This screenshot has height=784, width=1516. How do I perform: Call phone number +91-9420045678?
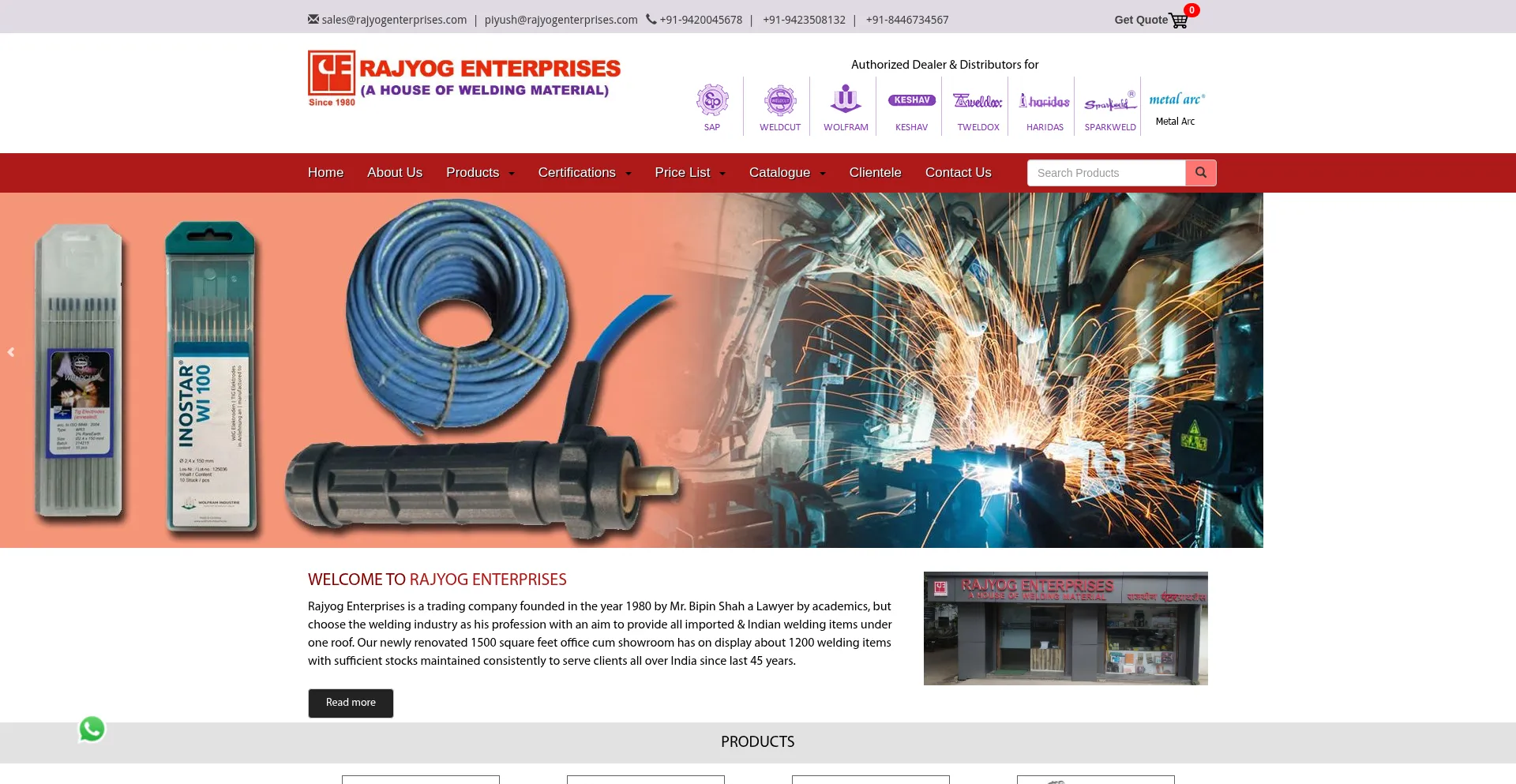(701, 20)
